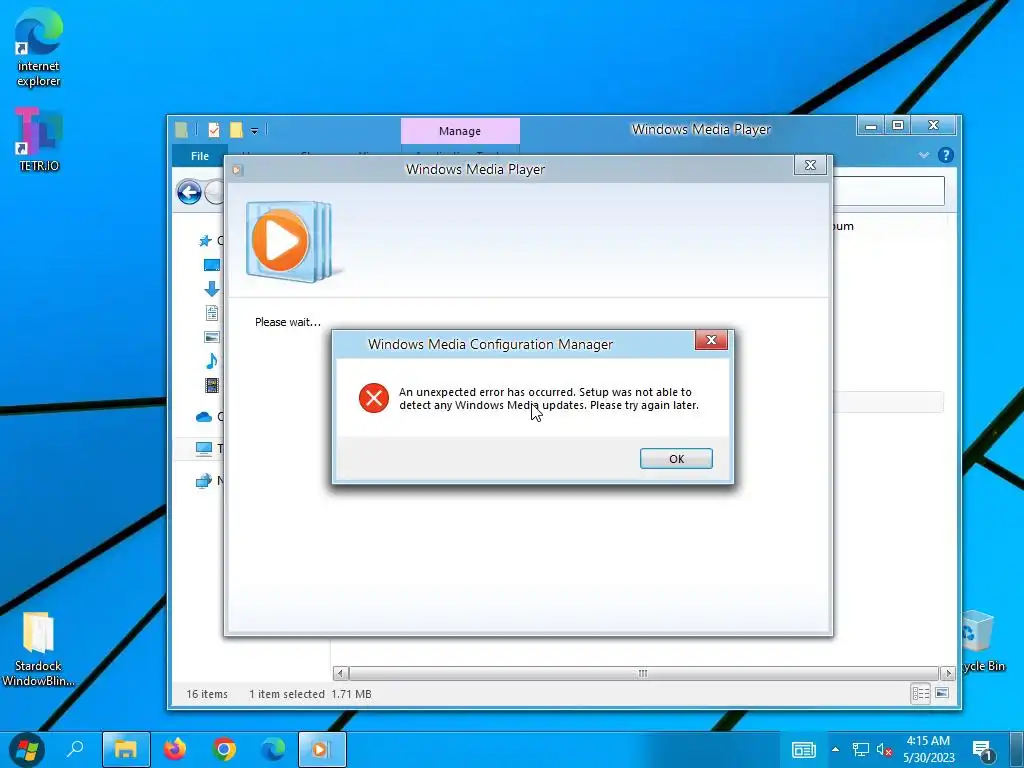1024x768 pixels.
Task: Maximize the Explorer window
Action: point(899,125)
